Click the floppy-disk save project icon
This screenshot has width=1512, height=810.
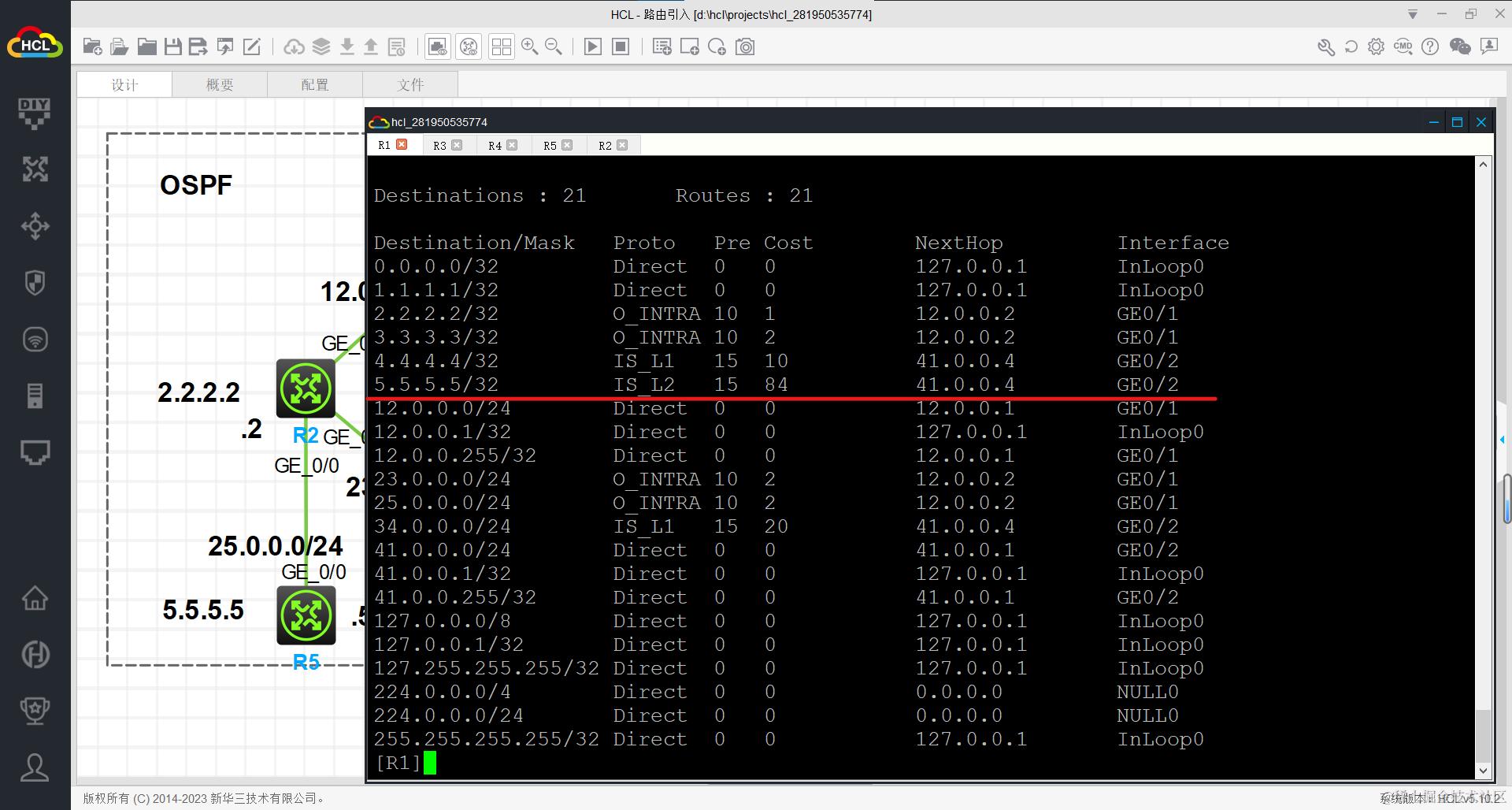tap(173, 46)
